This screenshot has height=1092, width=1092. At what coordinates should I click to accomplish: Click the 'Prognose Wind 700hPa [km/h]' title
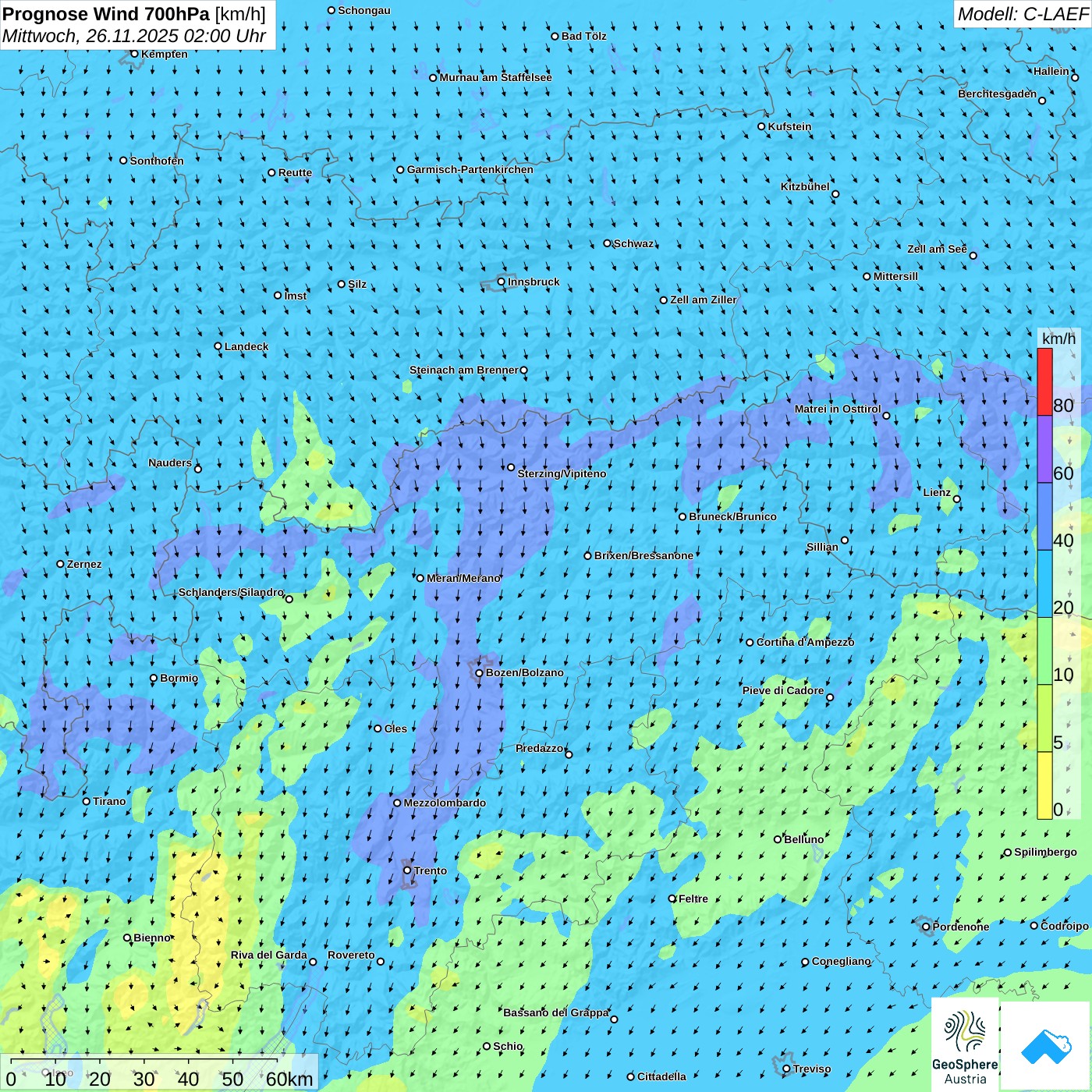pyautogui.click(x=134, y=14)
